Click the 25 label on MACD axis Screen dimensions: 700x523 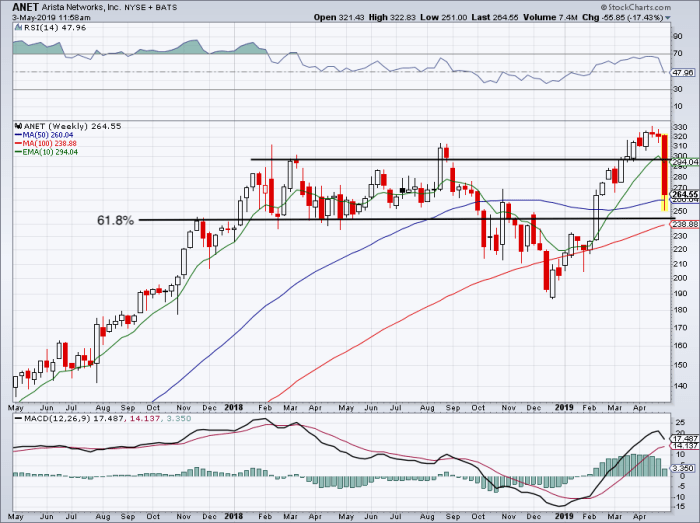click(680, 422)
